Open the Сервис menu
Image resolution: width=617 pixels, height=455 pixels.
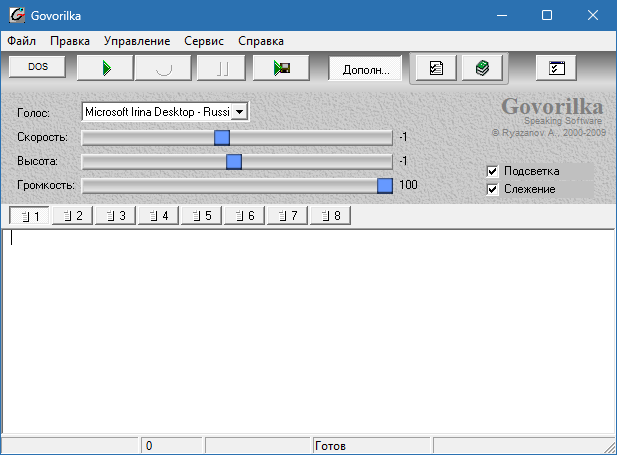[204, 41]
